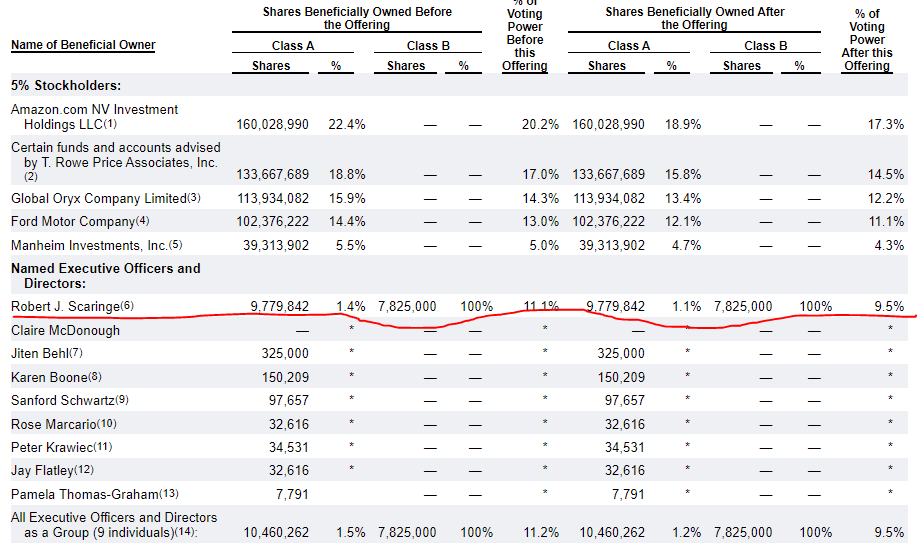Click Ford's 11.1% voting power after offering
Image resolution: width=917 pixels, height=553 pixels.
point(885,222)
